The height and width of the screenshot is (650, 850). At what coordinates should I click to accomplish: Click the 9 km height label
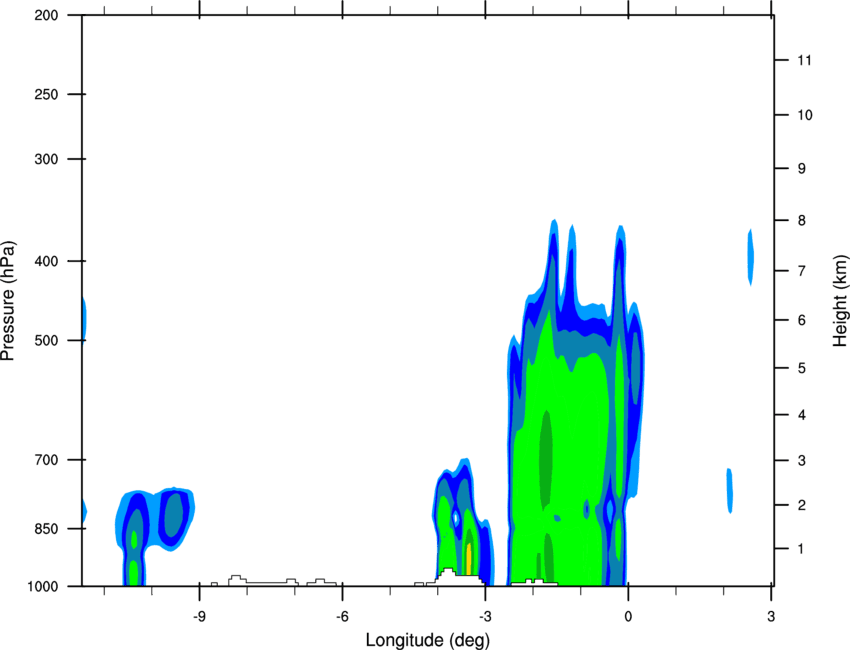802,169
